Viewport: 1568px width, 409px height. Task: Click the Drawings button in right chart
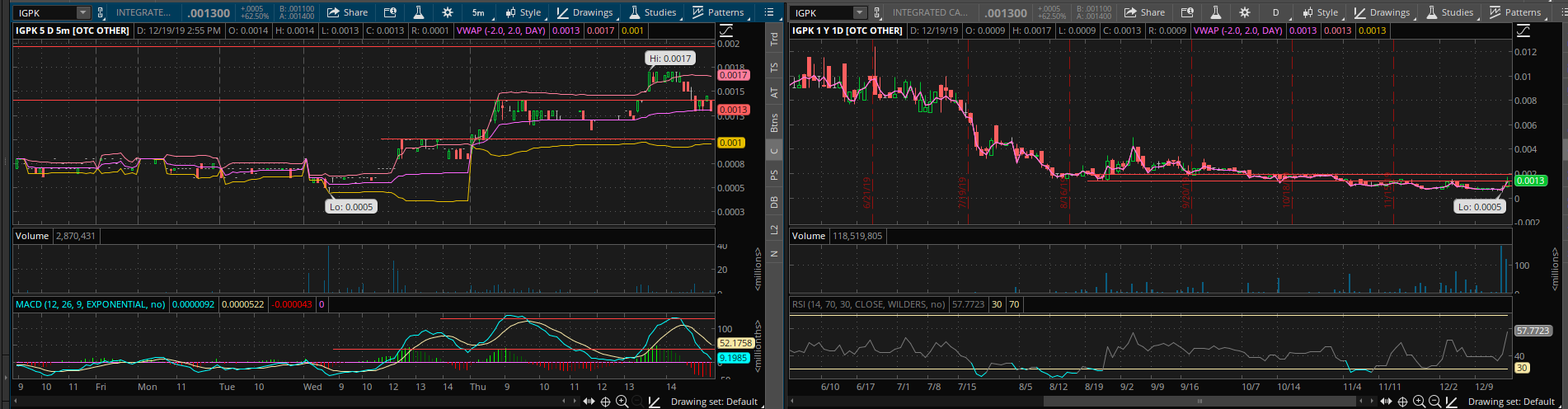point(1383,12)
